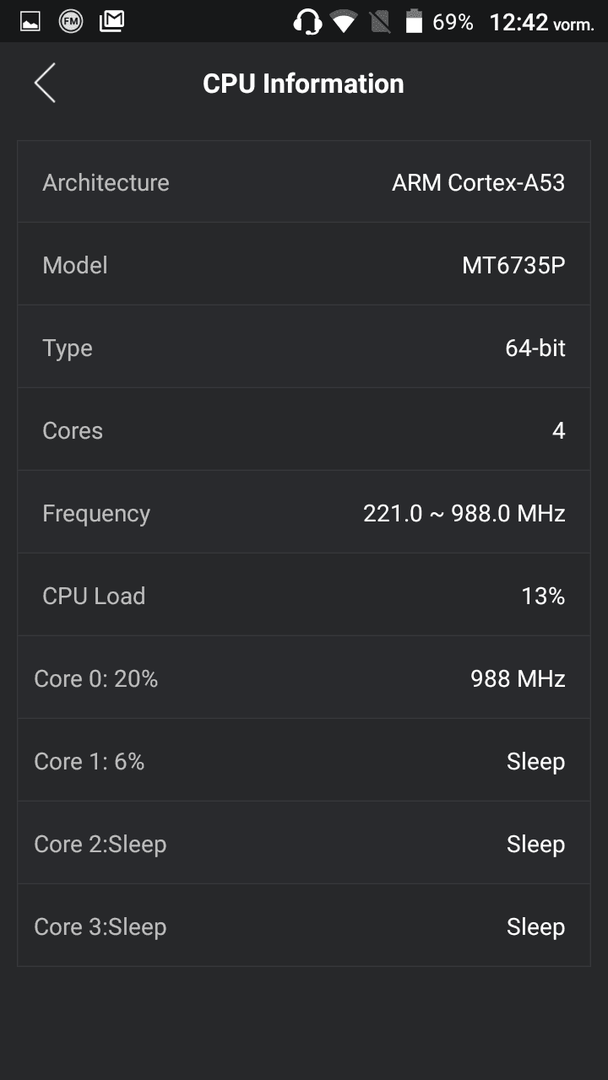Tap the Cores row
Image resolution: width=608 pixels, height=1080 pixels.
(304, 430)
